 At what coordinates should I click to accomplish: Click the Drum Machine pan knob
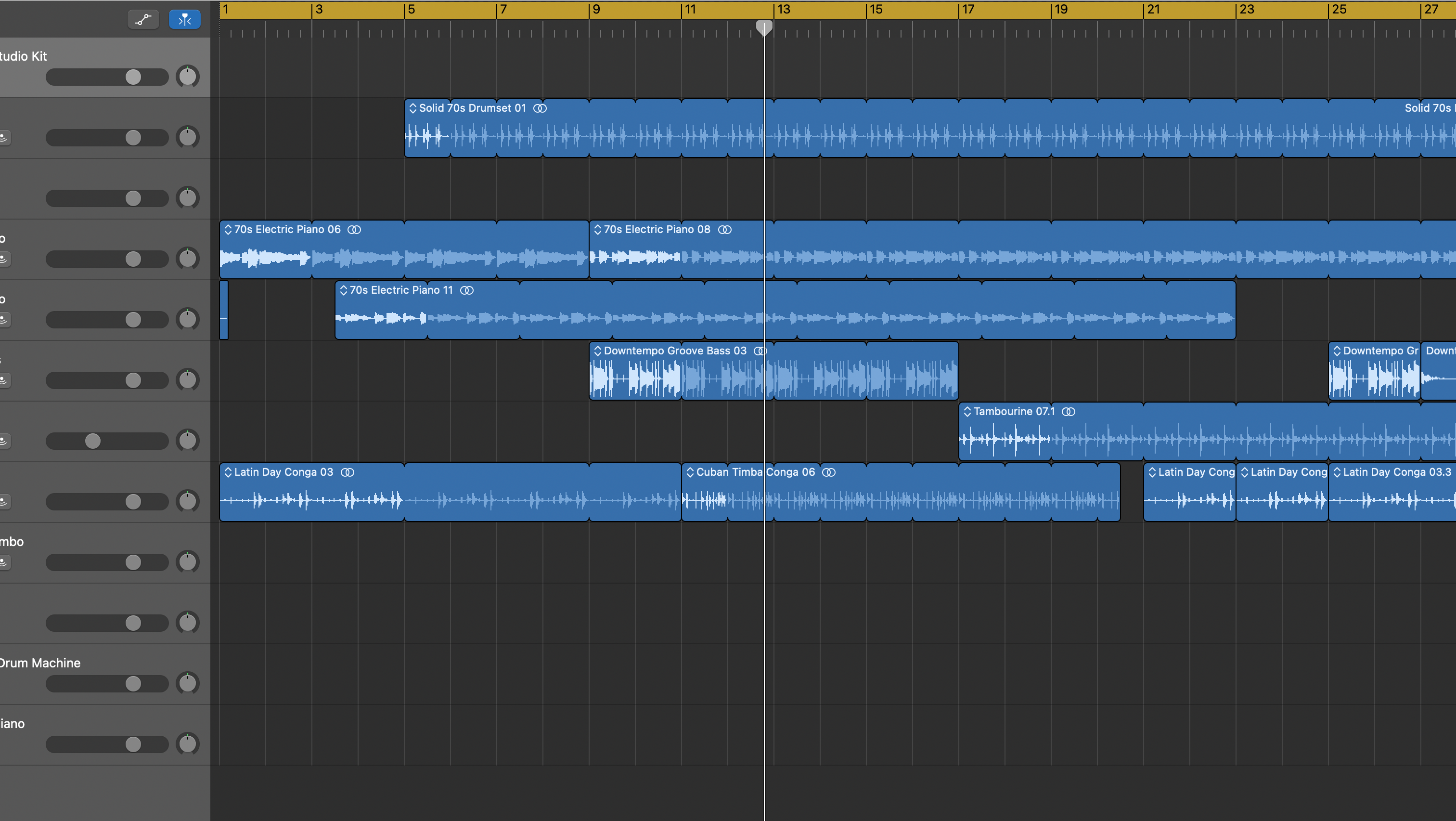tap(188, 683)
